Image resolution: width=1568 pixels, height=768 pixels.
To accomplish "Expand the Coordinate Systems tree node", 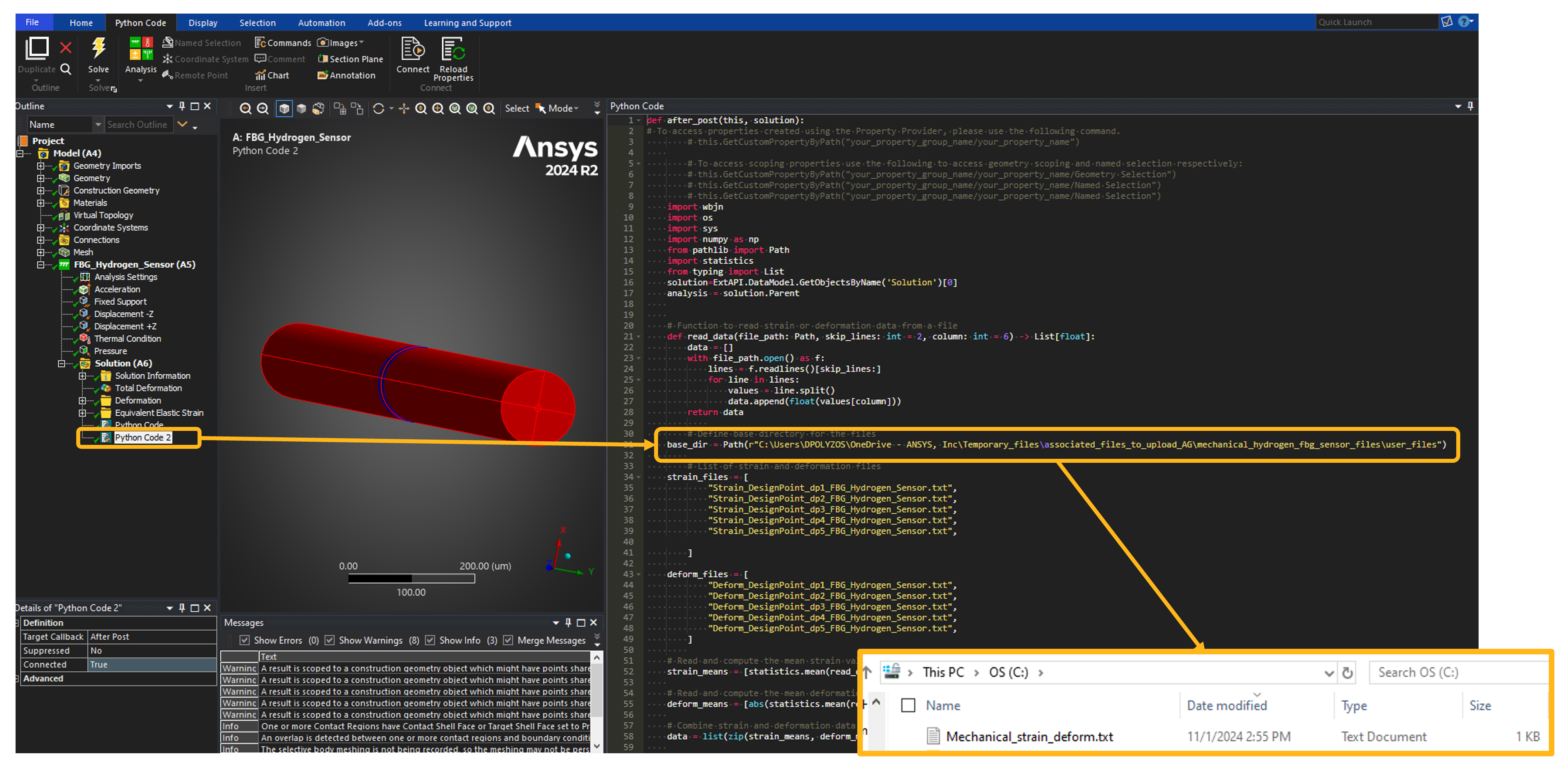I will pos(40,227).
